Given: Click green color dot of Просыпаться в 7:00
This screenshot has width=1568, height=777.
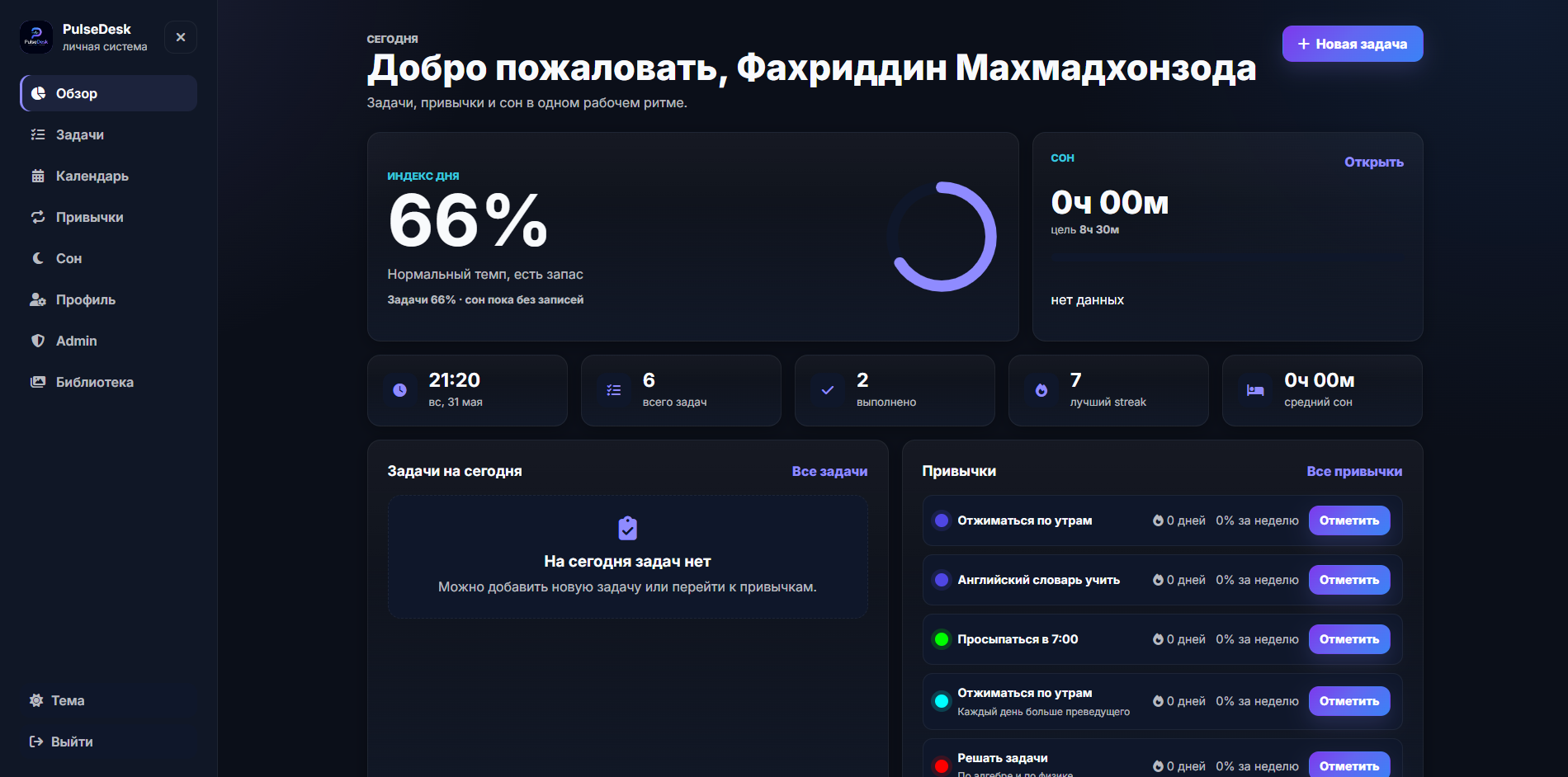Looking at the screenshot, I should [942, 639].
